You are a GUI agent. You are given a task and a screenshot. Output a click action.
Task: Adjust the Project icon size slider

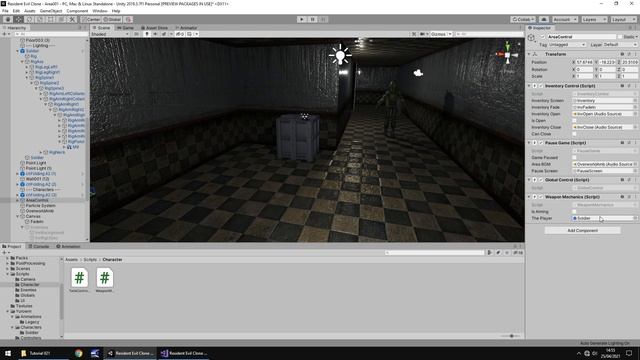pyautogui.click(x=511, y=336)
